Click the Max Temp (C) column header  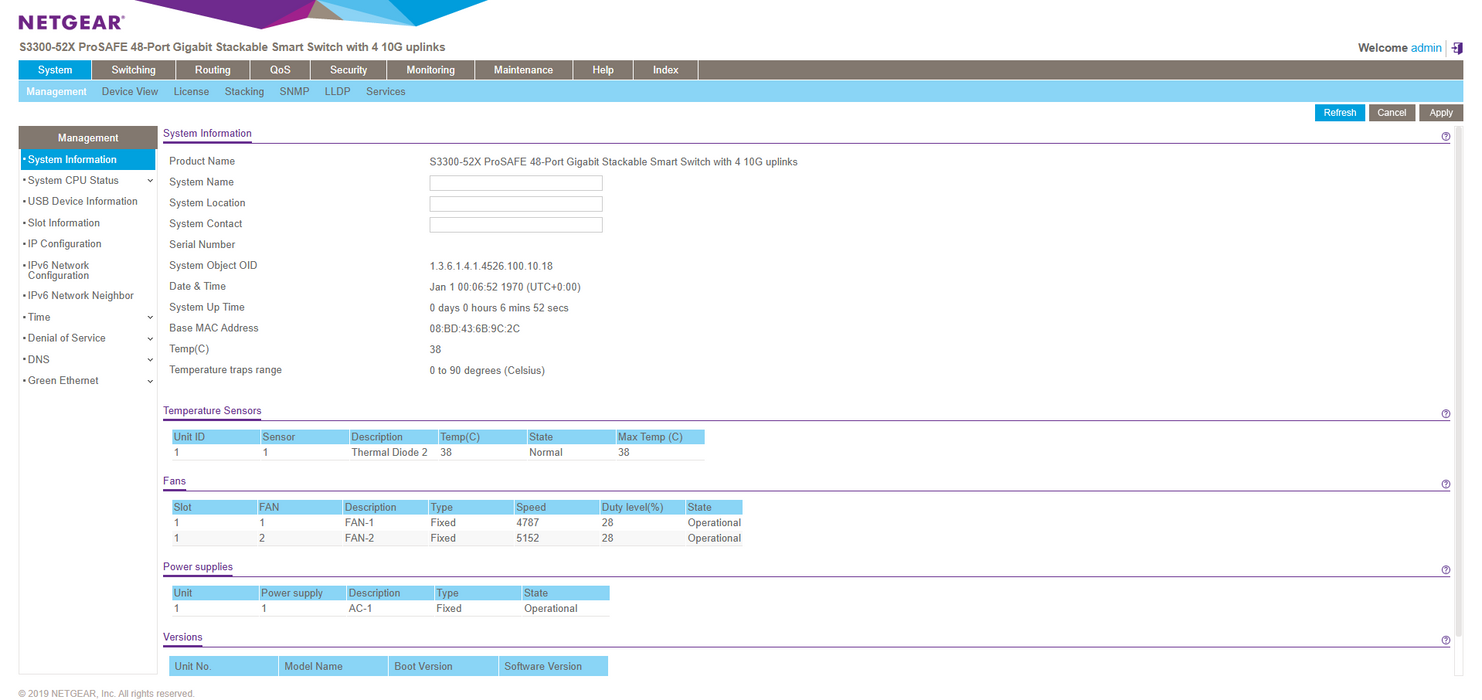pyautogui.click(x=660, y=437)
